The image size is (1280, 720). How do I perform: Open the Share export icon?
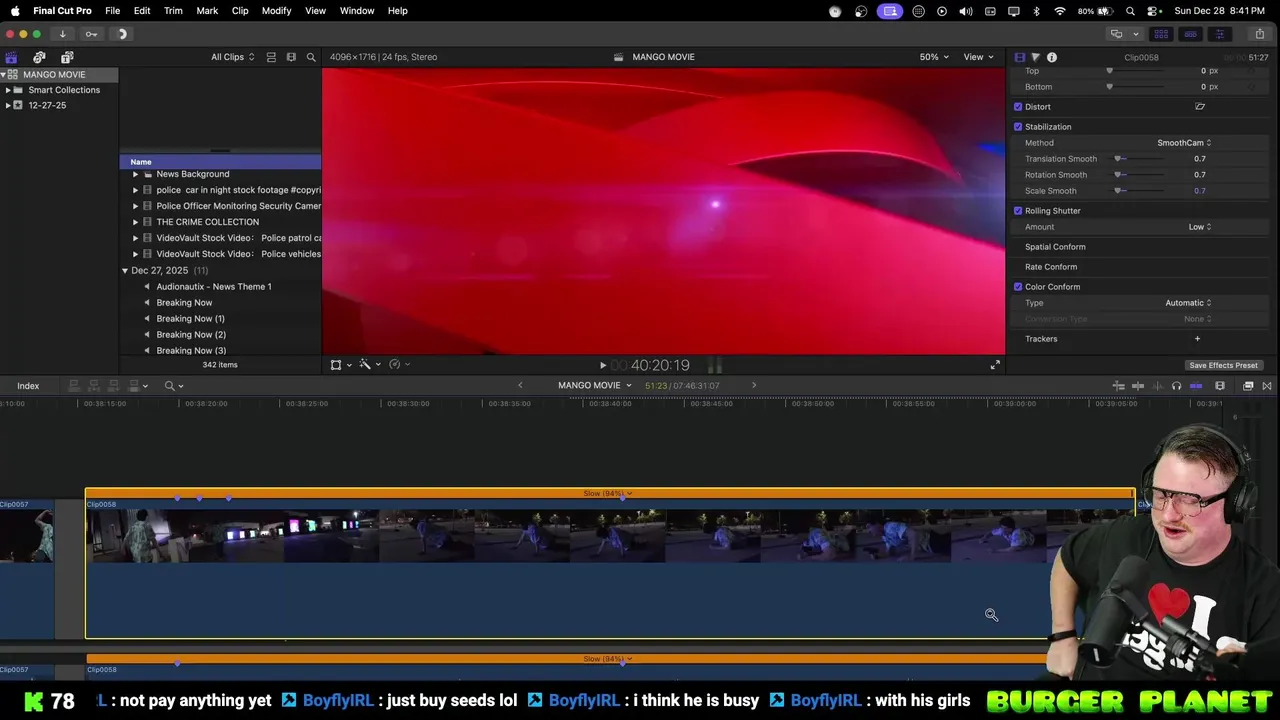pyautogui.click(x=1259, y=34)
